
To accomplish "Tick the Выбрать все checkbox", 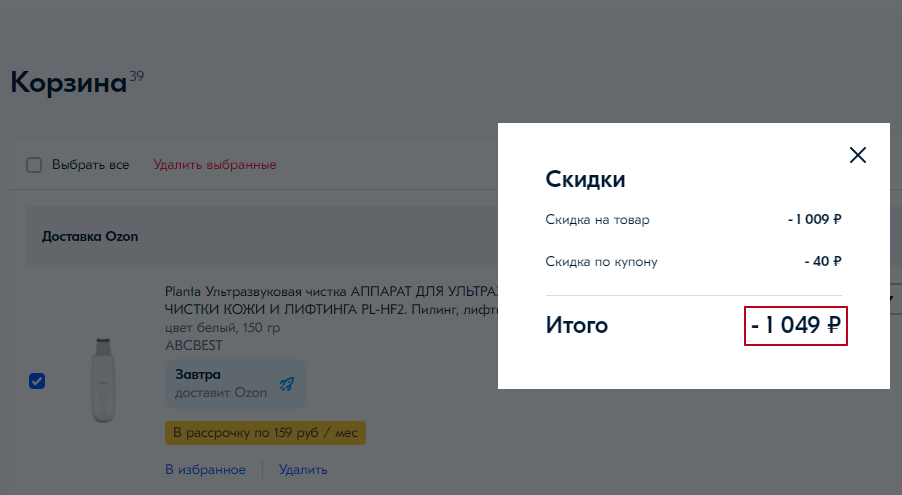I will click(34, 165).
